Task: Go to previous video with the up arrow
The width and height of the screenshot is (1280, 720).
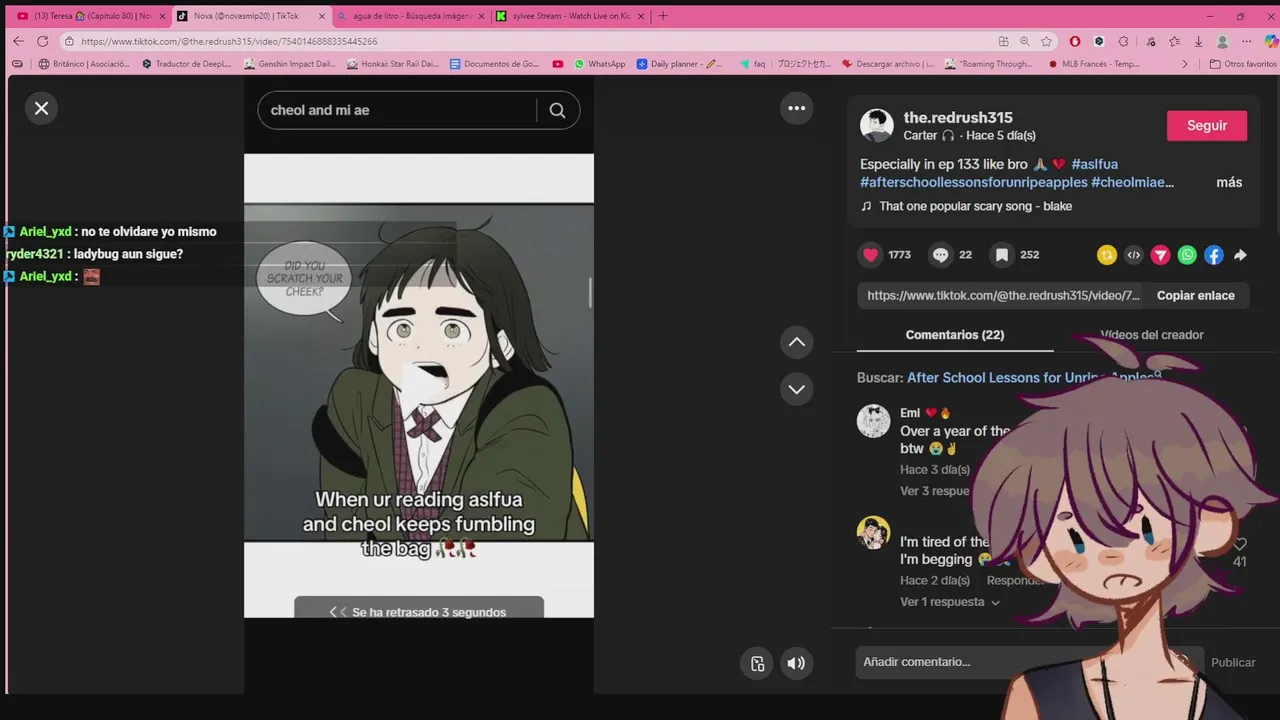Action: (x=796, y=342)
